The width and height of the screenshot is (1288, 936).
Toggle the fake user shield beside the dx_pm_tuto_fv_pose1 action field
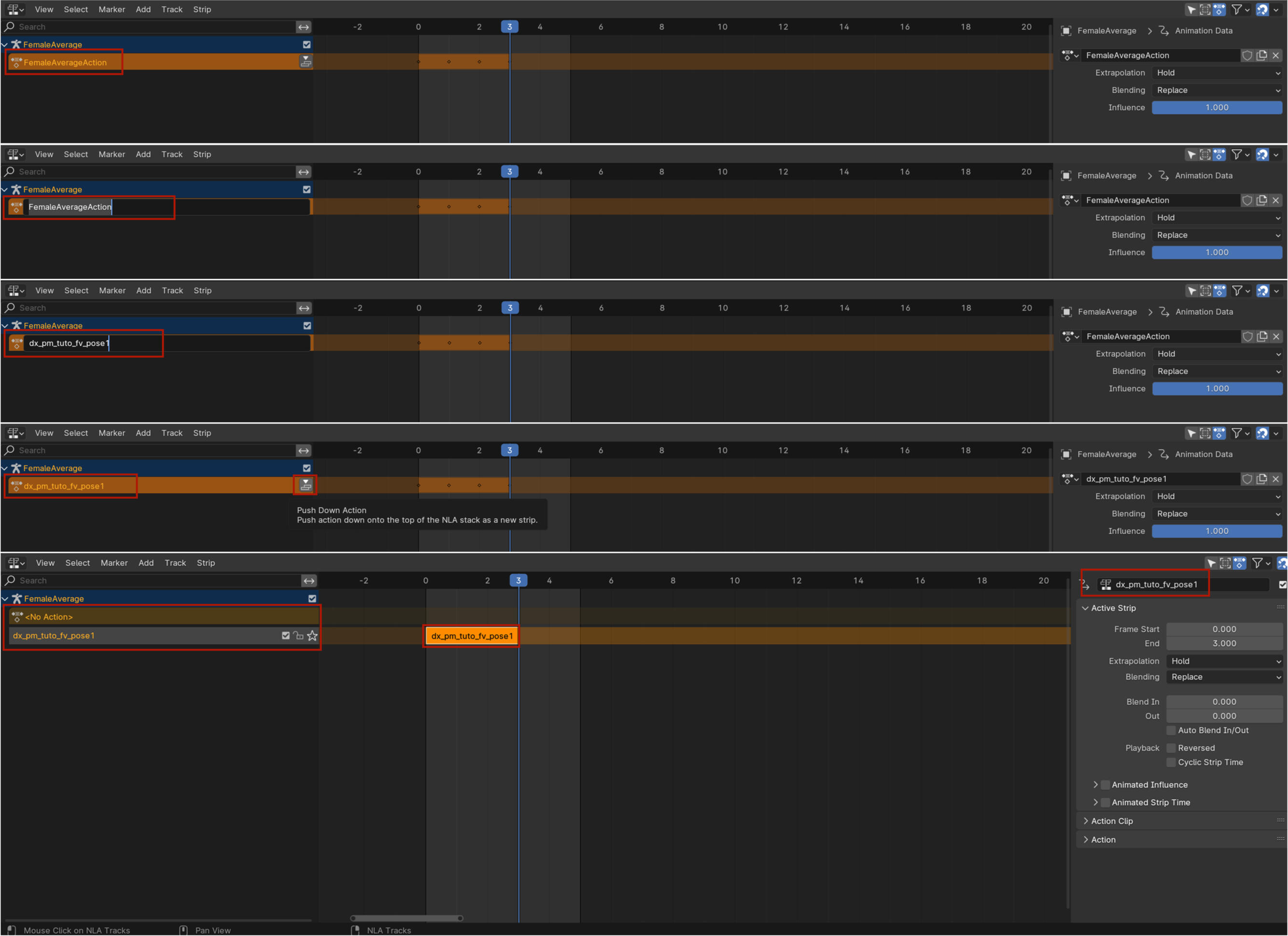(x=1247, y=479)
